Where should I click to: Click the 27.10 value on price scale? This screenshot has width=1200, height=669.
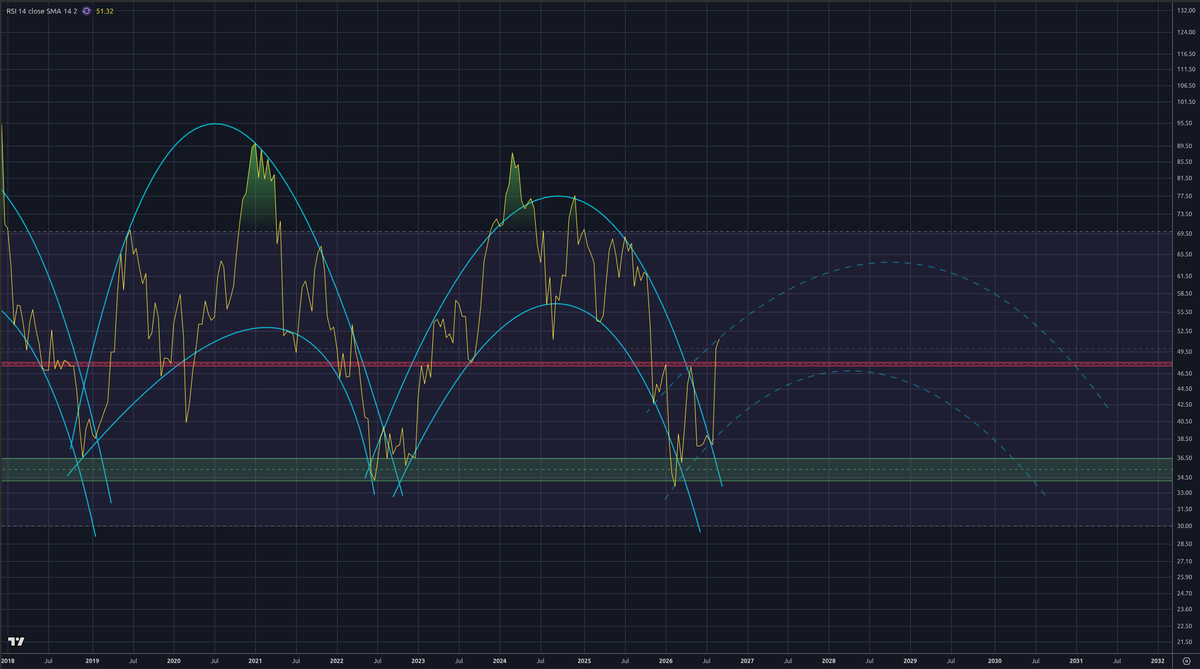coord(1186,561)
